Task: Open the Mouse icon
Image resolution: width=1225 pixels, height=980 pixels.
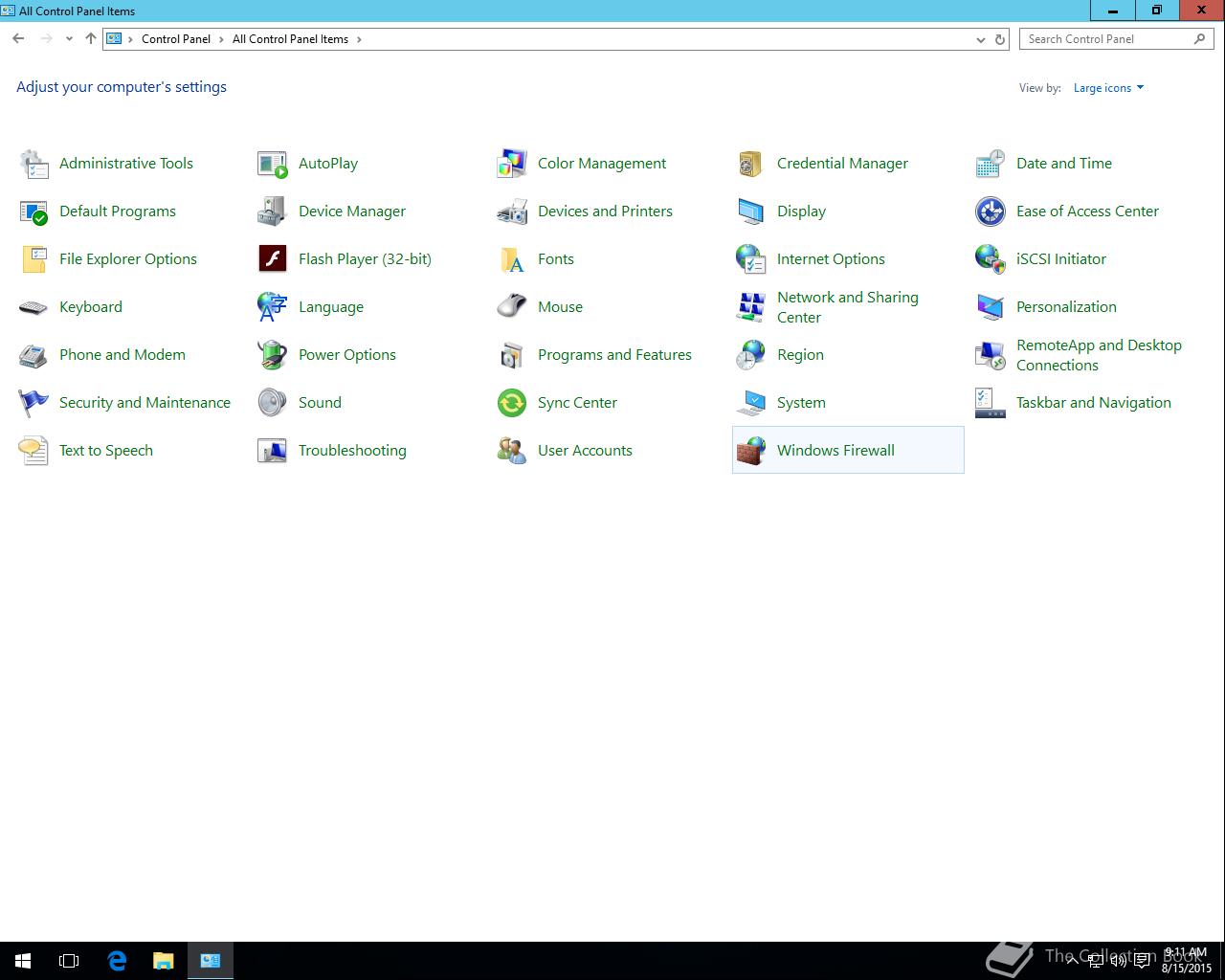Action: [512, 307]
